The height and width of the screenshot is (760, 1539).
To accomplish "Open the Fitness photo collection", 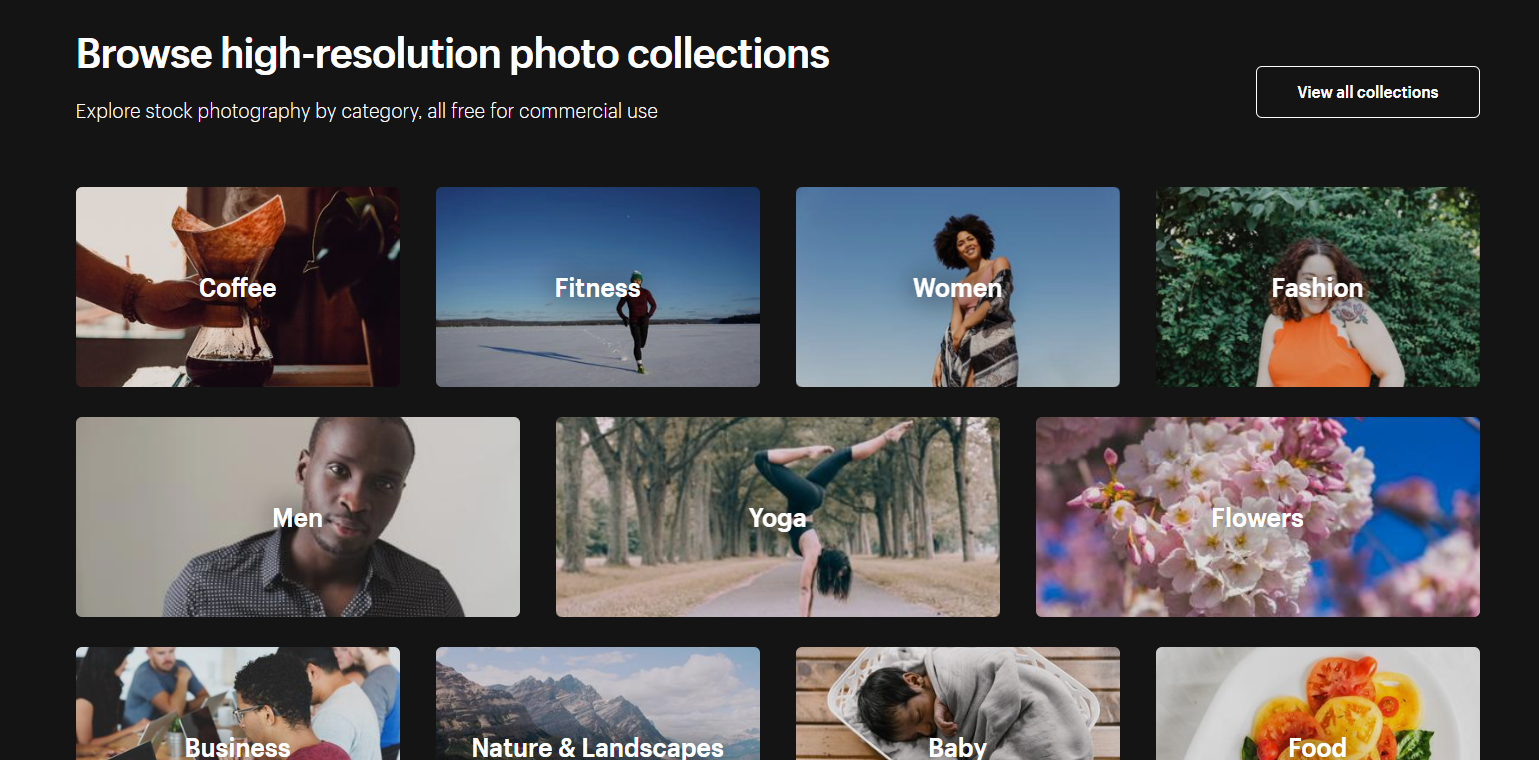I will 598,287.
